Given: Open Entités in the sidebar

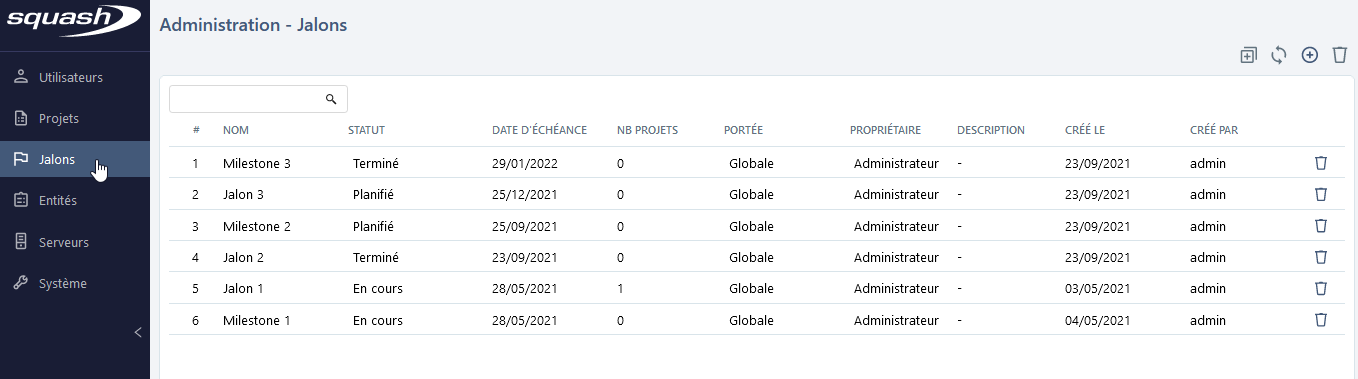Looking at the screenshot, I should pos(75,200).
